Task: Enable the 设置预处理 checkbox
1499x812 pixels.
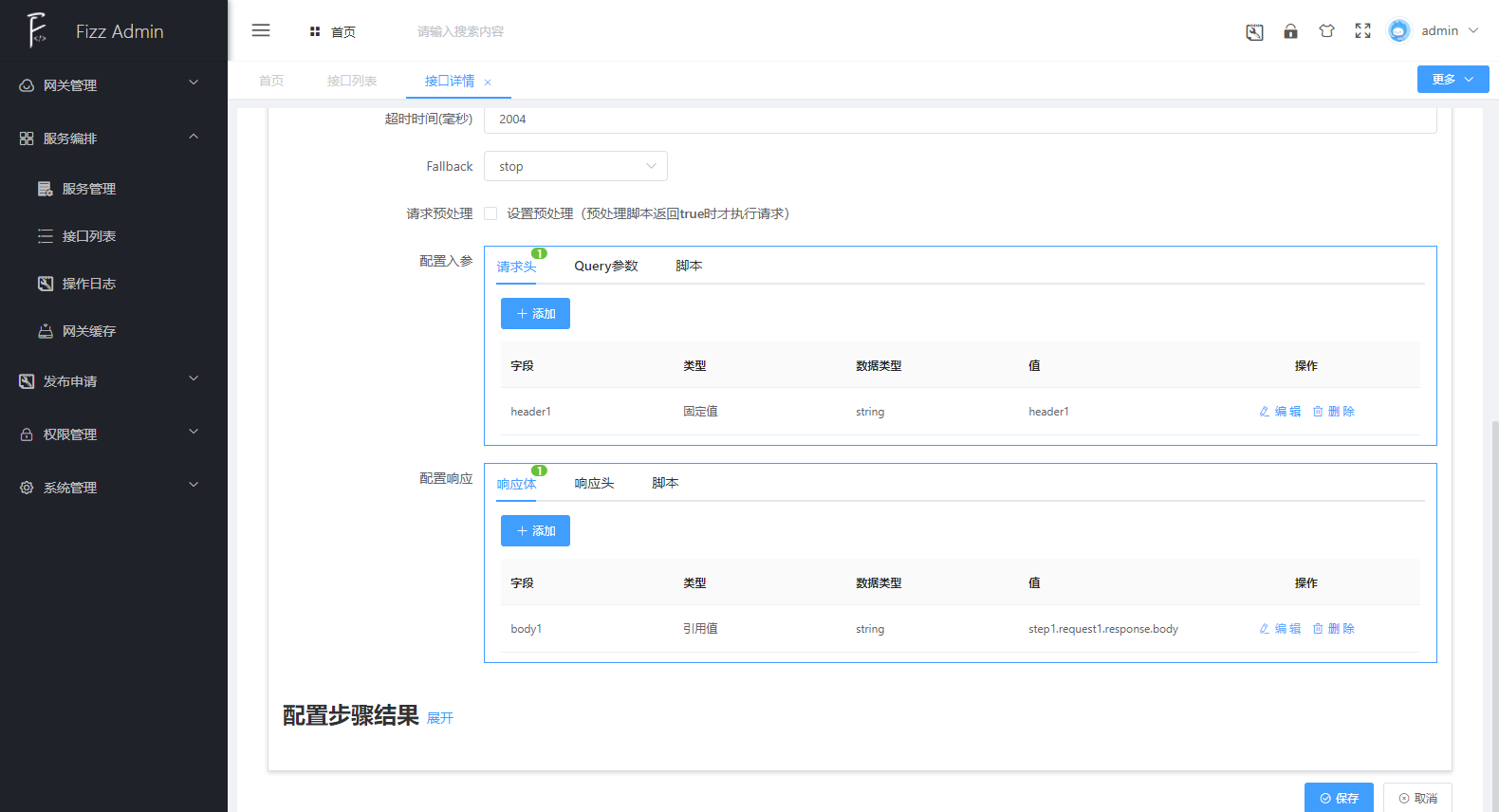Action: click(490, 213)
